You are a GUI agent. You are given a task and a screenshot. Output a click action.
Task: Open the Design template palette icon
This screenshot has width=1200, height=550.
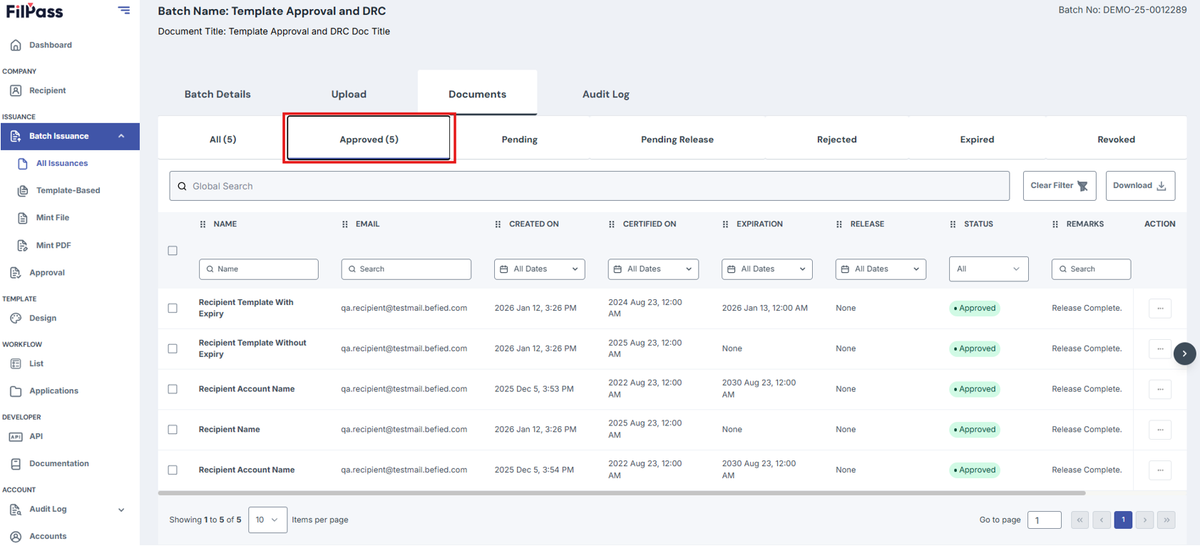coord(15,318)
